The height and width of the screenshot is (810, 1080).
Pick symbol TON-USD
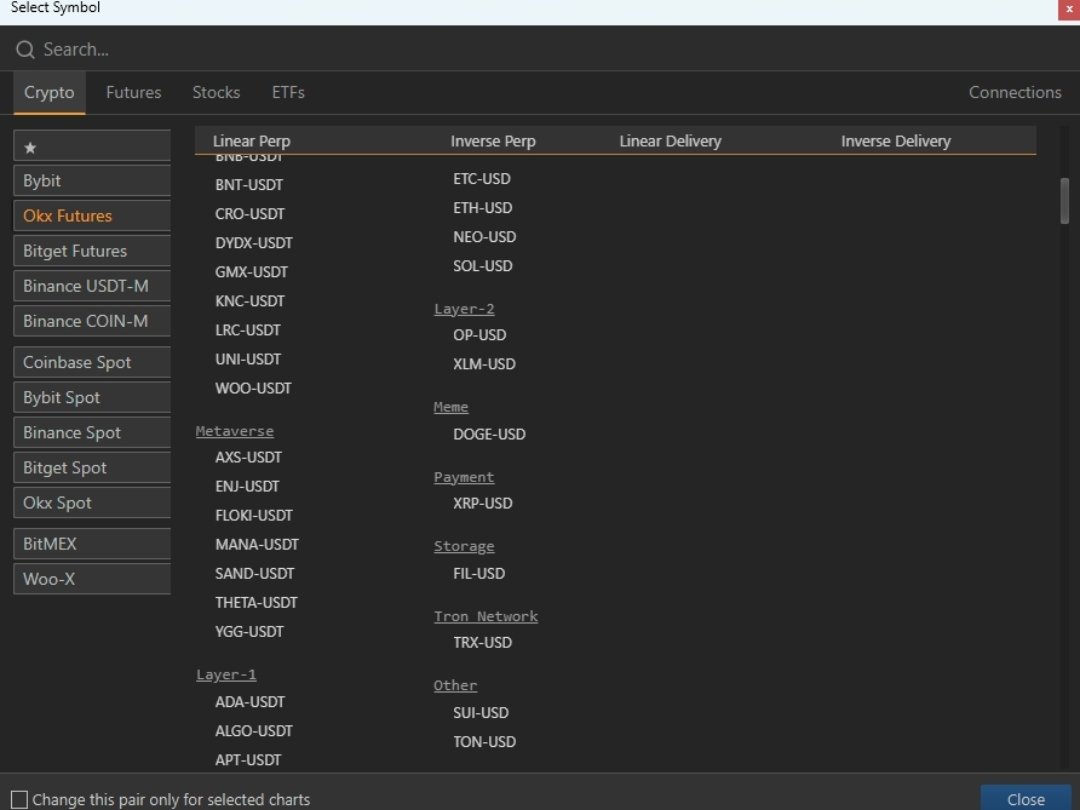click(x=484, y=742)
